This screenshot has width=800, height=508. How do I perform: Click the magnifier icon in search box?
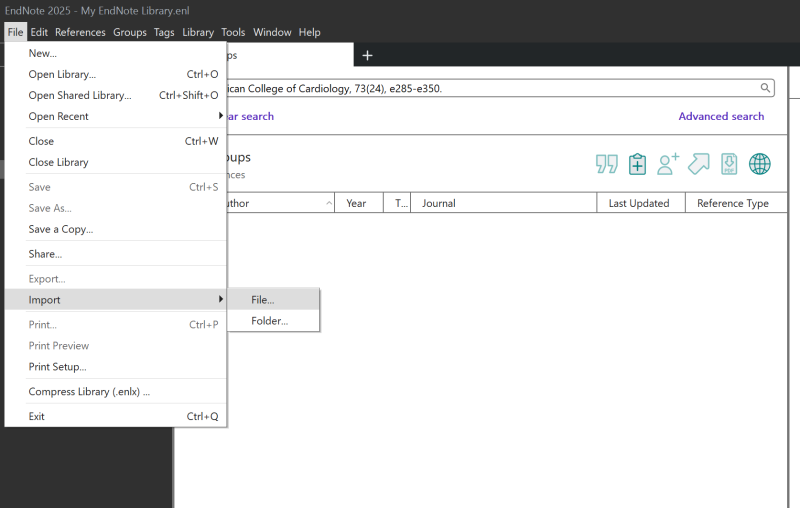click(x=765, y=88)
